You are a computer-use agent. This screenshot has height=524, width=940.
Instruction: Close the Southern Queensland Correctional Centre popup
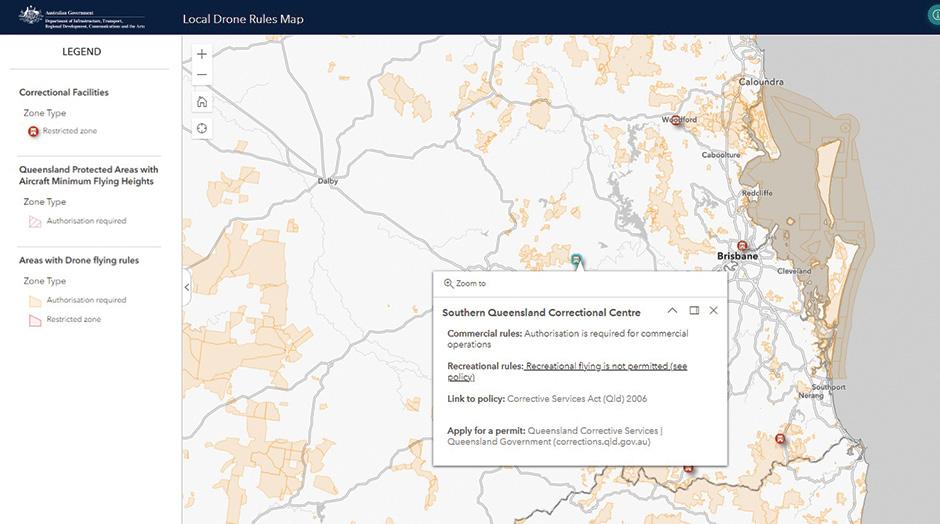[713, 311]
